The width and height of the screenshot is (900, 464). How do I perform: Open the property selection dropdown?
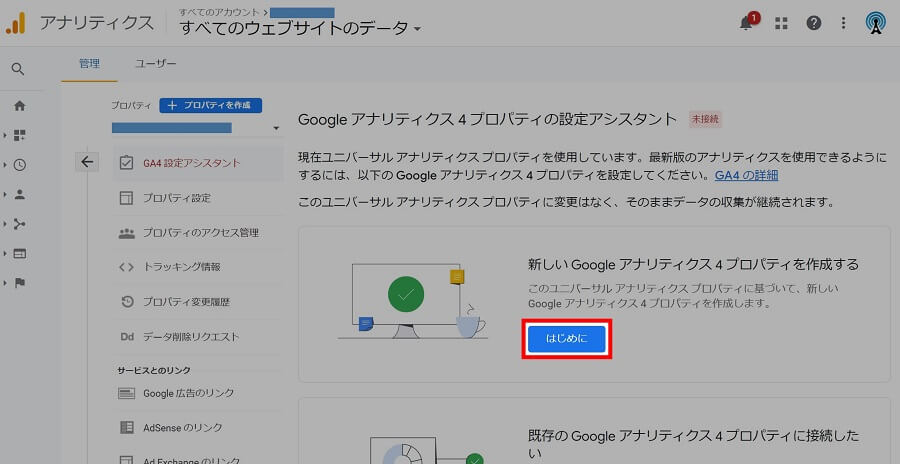(x=196, y=127)
